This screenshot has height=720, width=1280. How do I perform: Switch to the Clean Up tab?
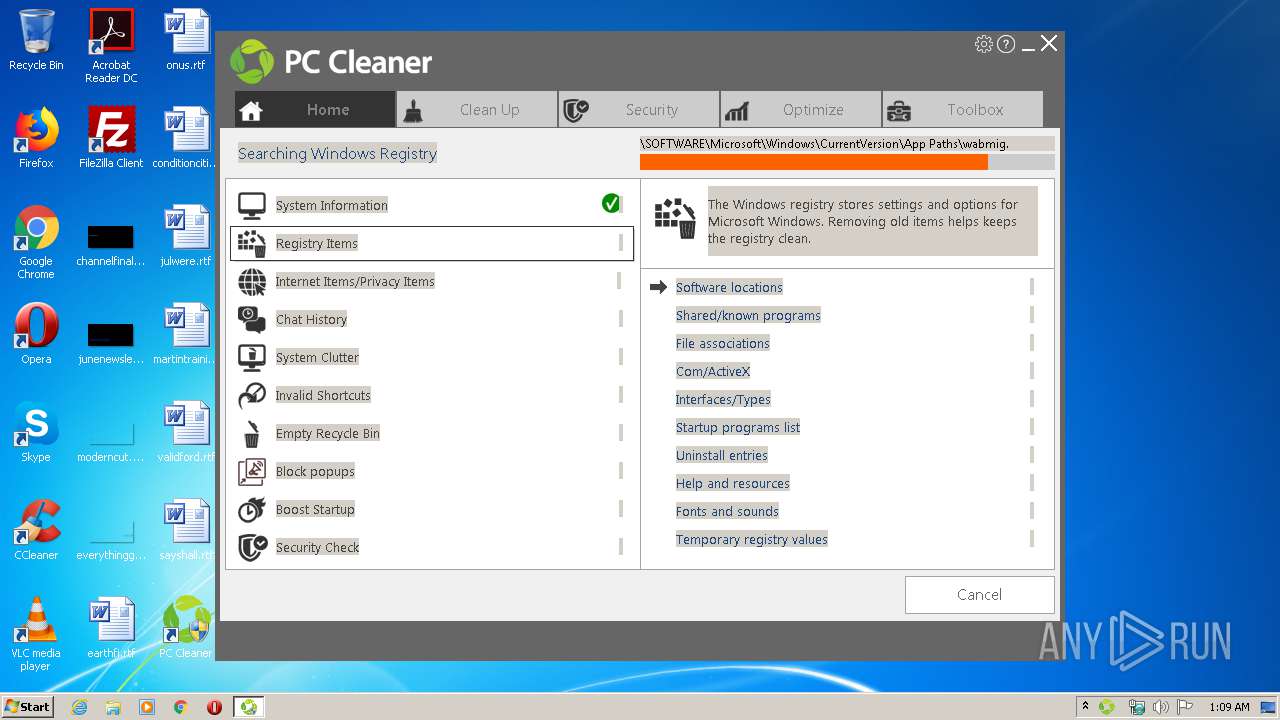point(477,110)
